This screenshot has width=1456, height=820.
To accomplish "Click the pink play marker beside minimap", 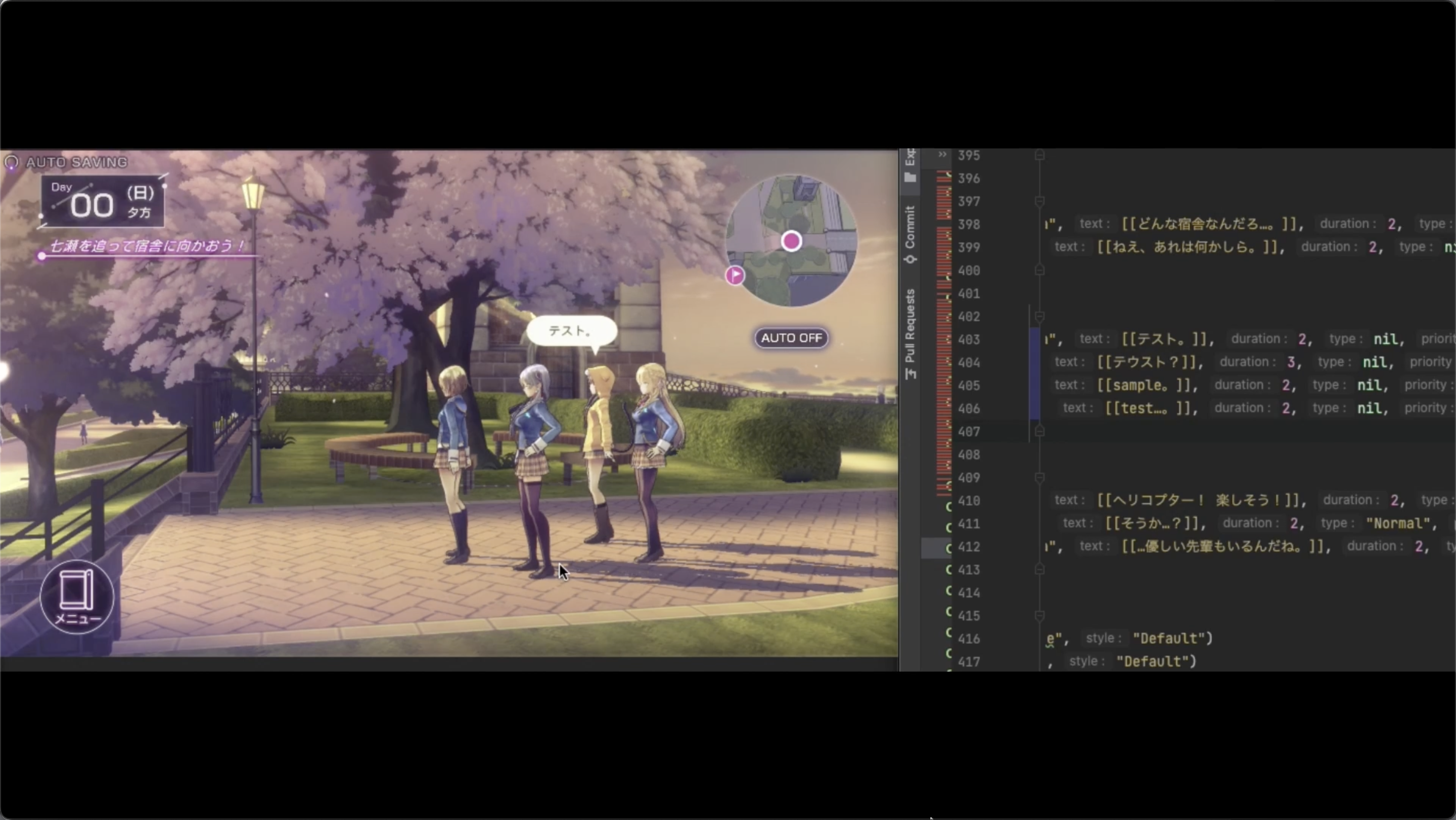I will 735,275.
